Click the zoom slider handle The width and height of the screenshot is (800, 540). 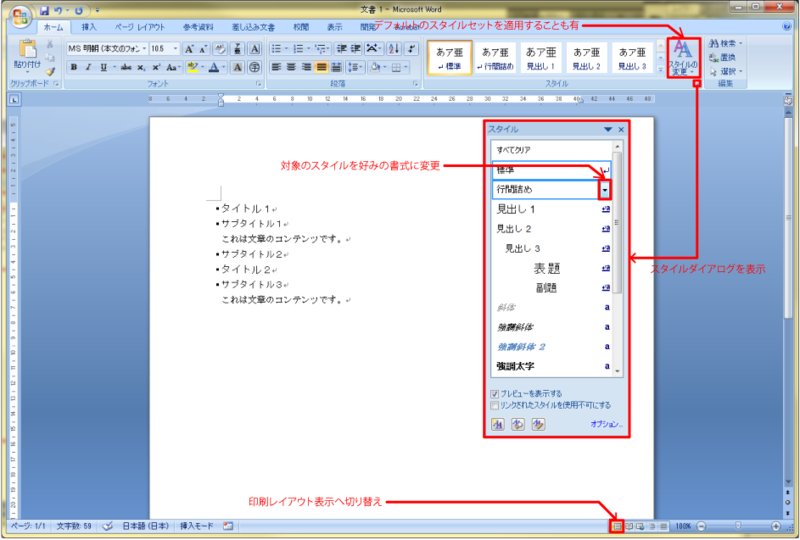point(738,526)
